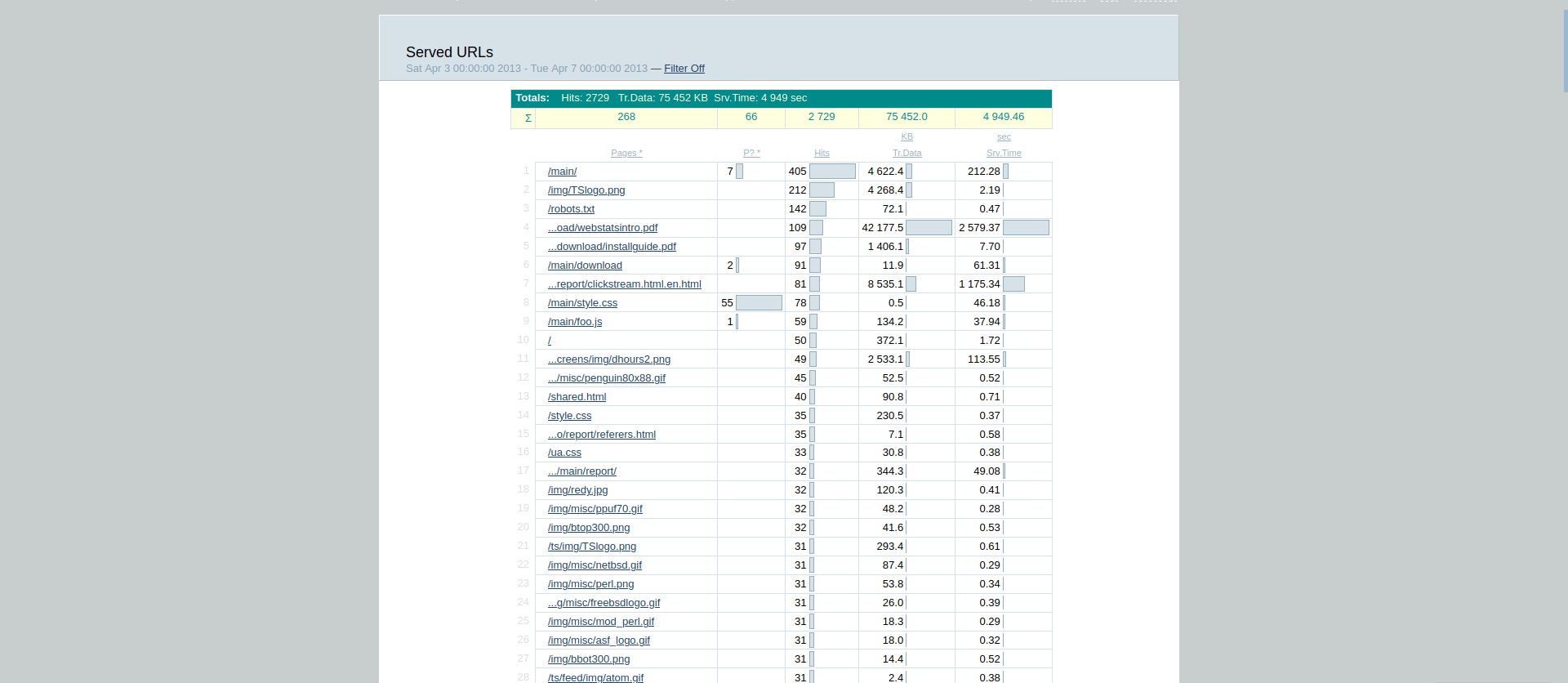1568x683 pixels.
Task: Click the KB unit link
Action: pyautogui.click(x=906, y=136)
